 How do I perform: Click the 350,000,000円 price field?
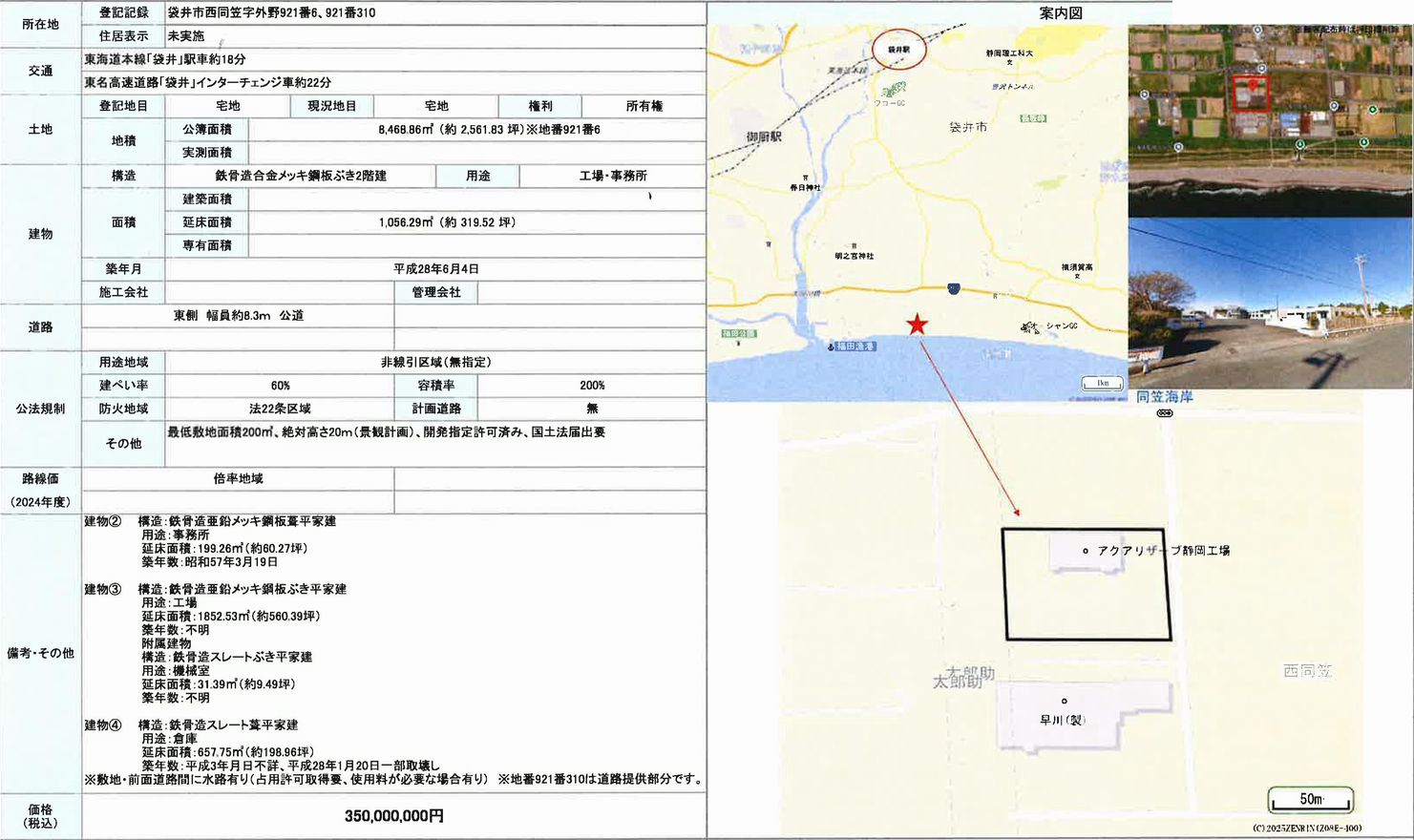[393, 816]
